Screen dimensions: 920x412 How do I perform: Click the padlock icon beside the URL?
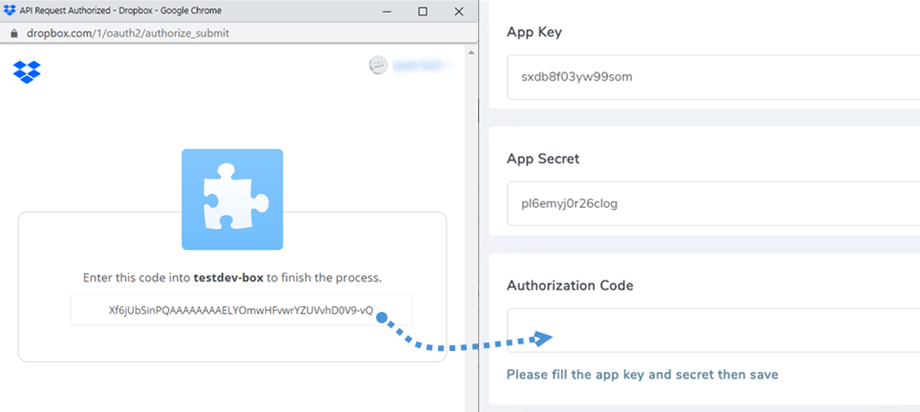coord(12,32)
